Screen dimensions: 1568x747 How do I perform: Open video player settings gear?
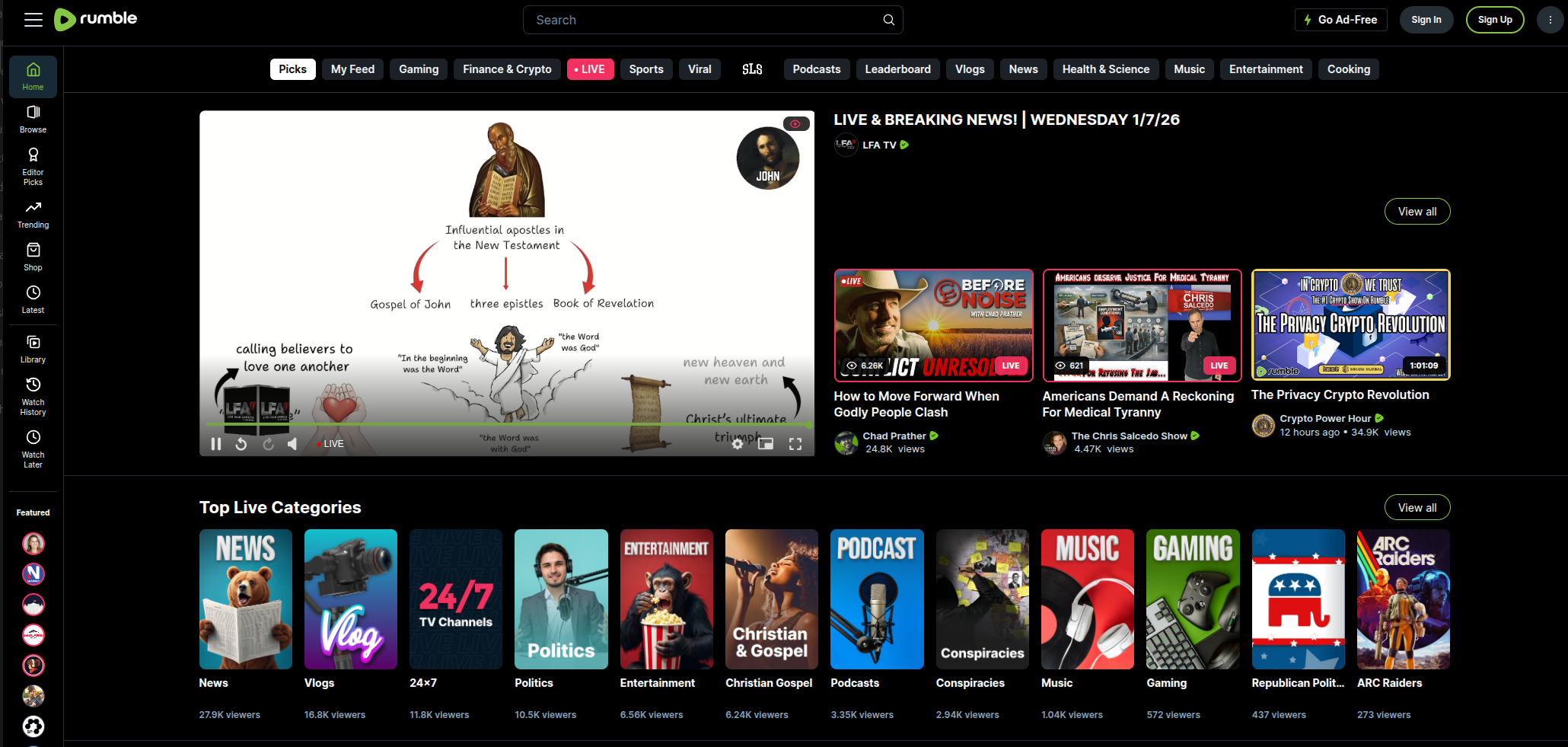coord(737,444)
